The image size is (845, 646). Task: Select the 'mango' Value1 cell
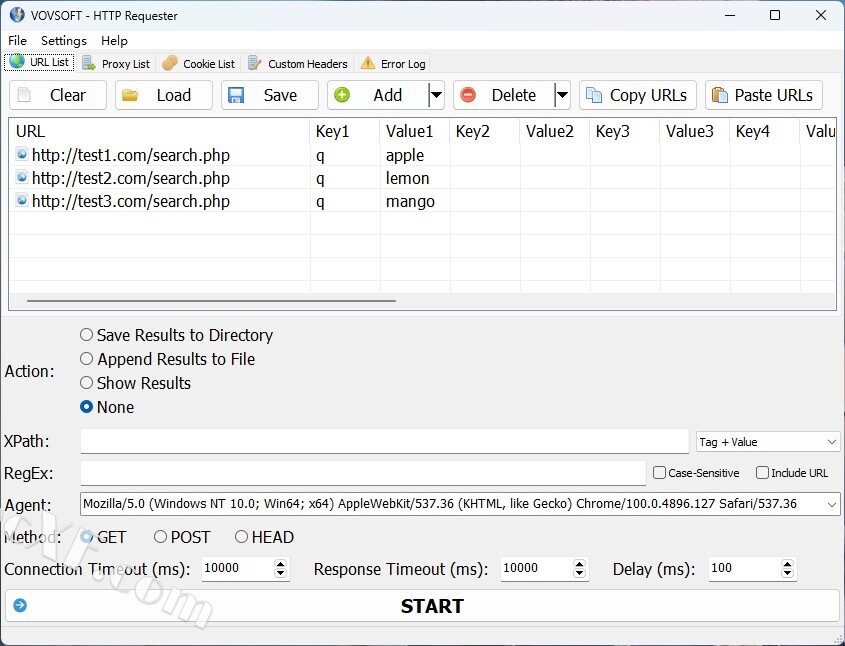(415, 201)
